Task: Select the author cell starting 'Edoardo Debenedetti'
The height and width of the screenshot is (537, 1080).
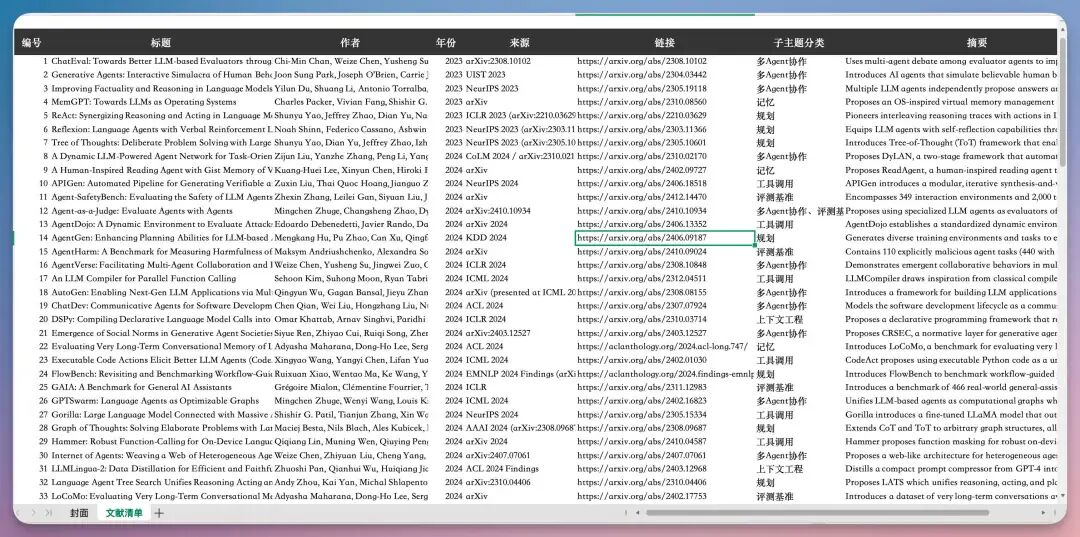Action: tap(351, 224)
